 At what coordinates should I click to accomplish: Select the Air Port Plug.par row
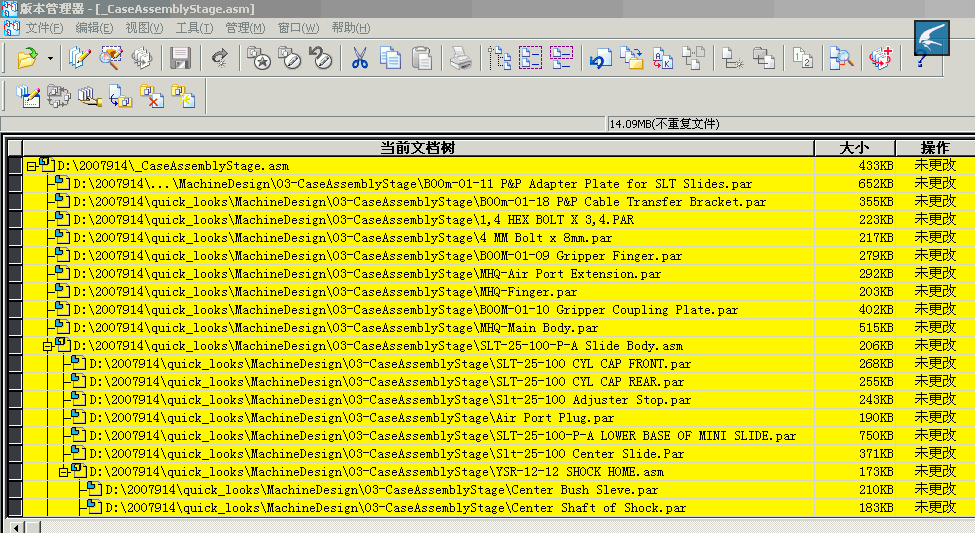(x=418, y=418)
